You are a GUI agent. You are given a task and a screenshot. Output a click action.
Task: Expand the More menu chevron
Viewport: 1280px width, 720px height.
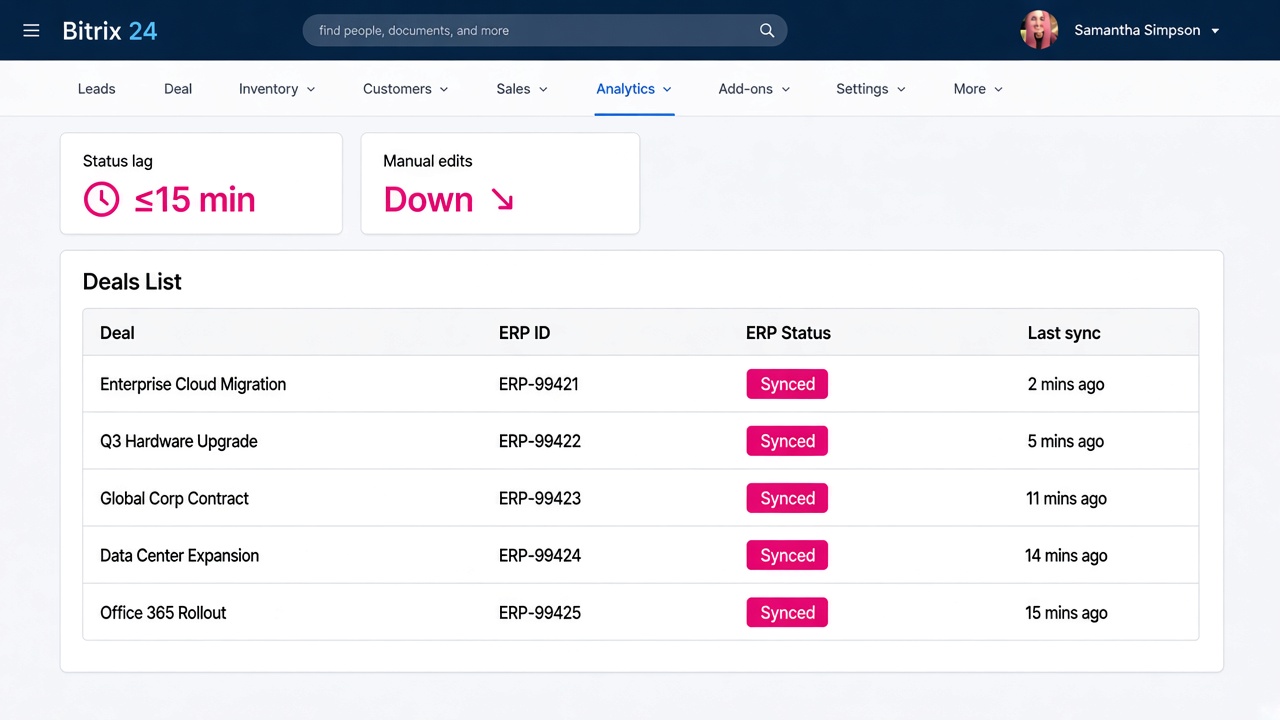tap(998, 89)
